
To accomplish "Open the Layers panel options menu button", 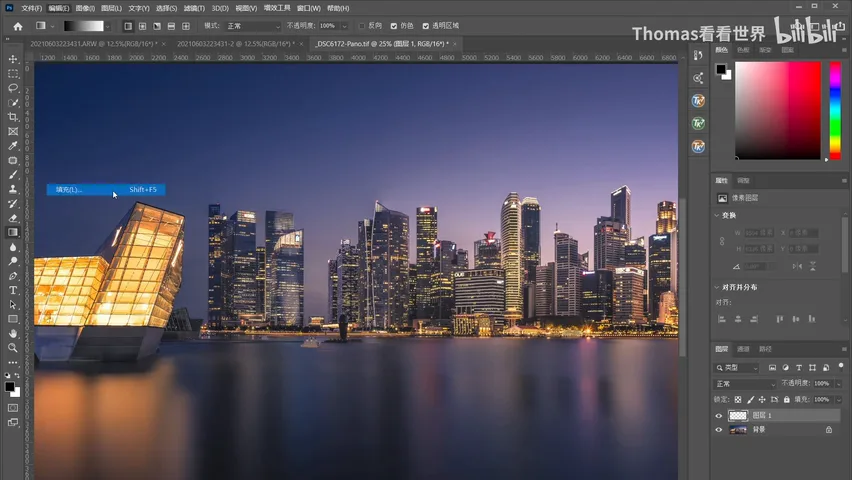I will [x=844, y=349].
